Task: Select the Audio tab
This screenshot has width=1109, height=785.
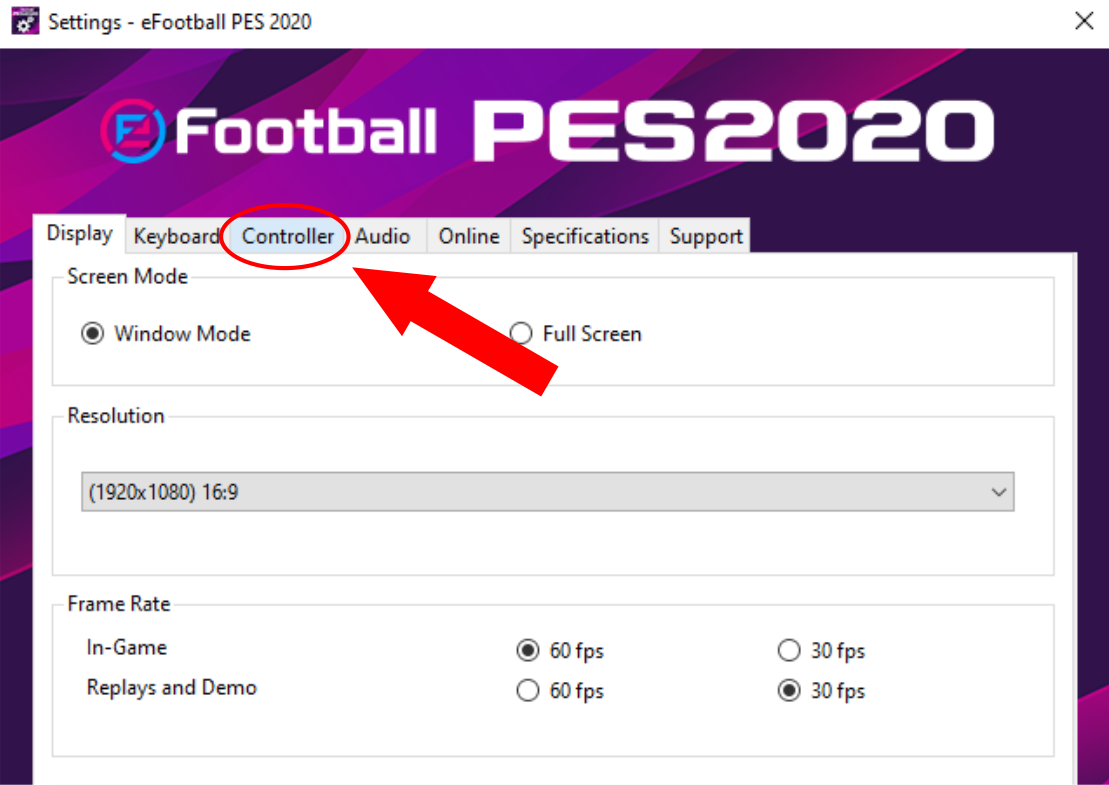Action: [x=384, y=236]
